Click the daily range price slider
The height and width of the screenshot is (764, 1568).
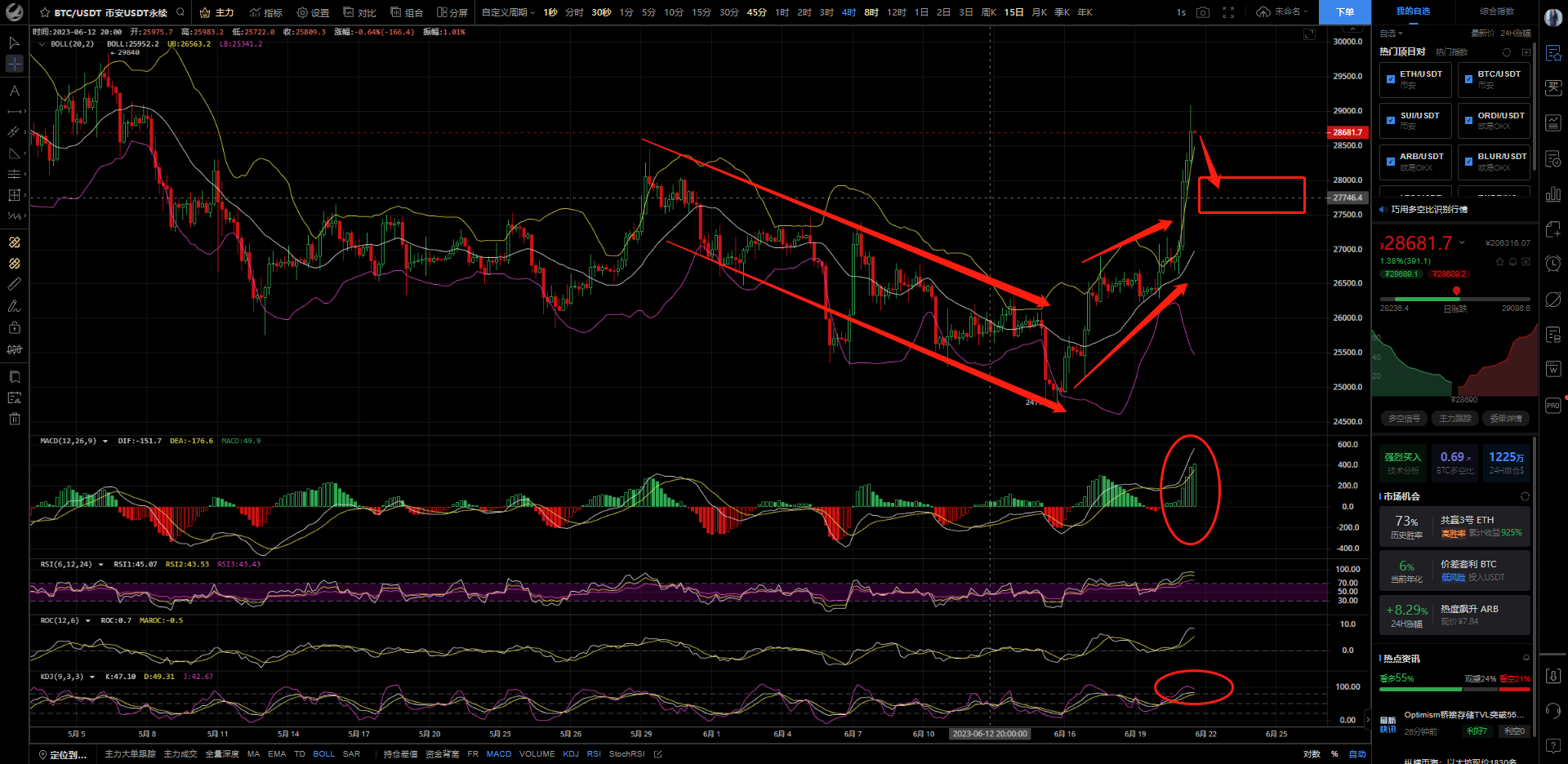(x=1454, y=299)
